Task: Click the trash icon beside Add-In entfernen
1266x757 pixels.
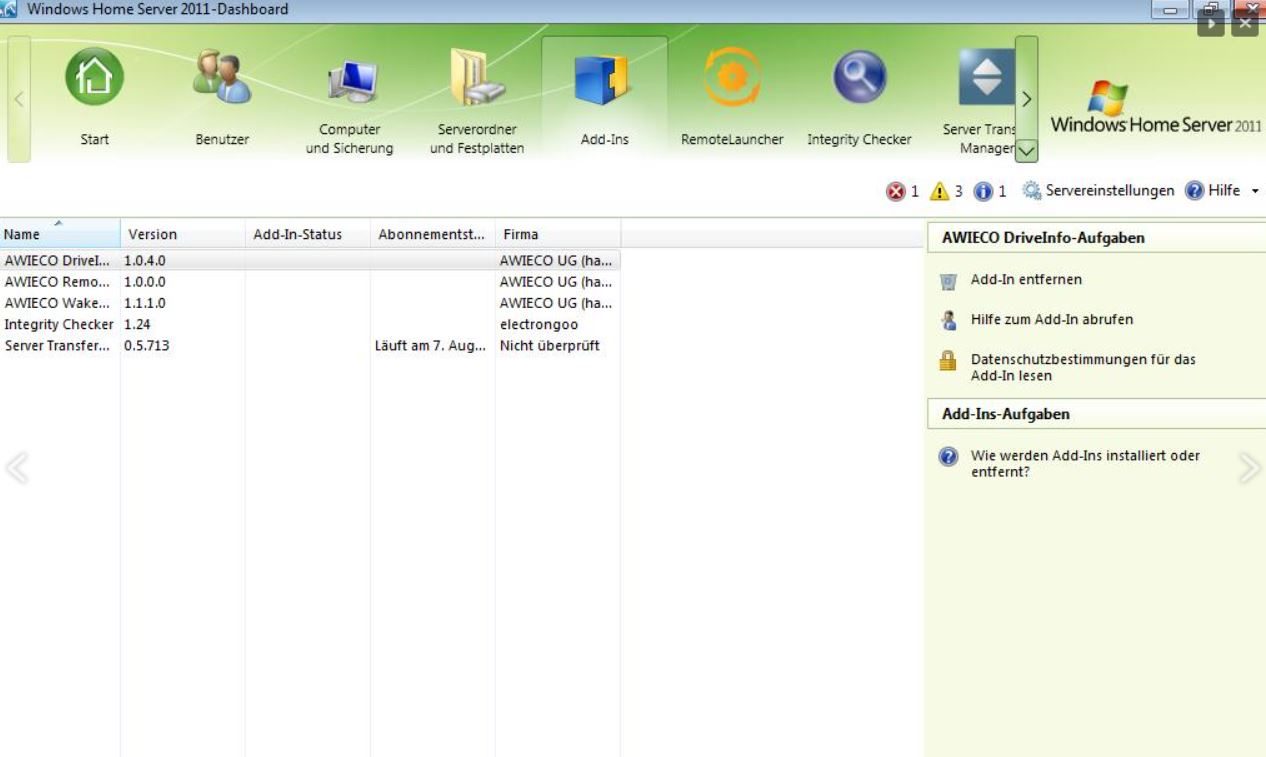Action: pyautogui.click(x=948, y=281)
